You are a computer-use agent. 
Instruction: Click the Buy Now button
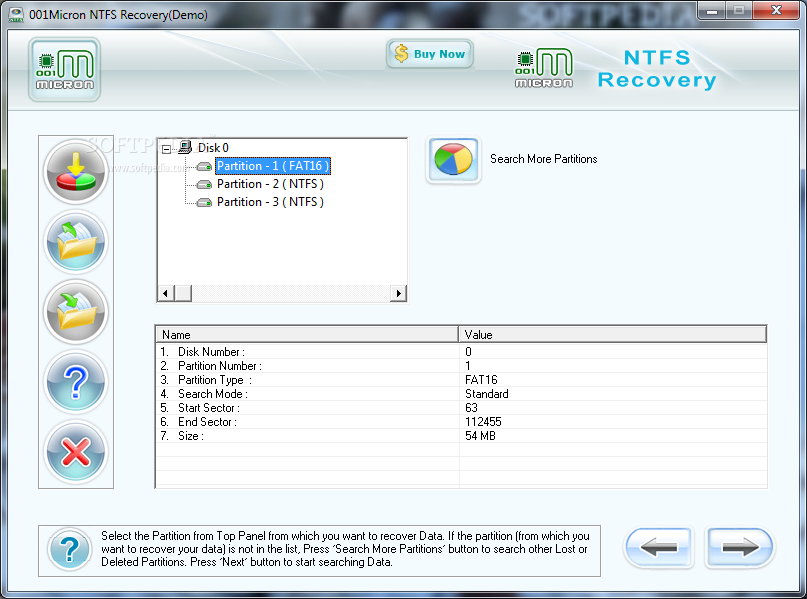pos(430,54)
